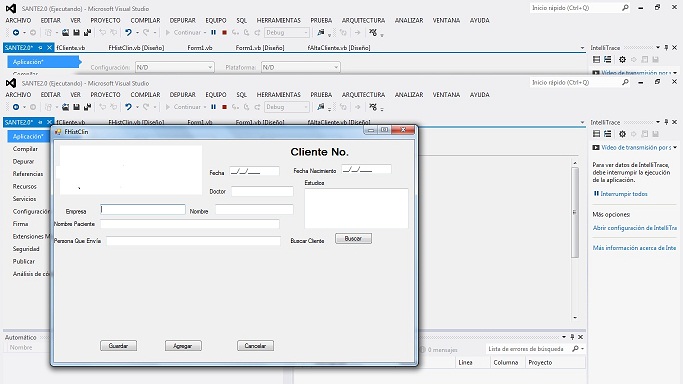Image resolution: width=683 pixels, height=384 pixels.
Task: Toggle pin on SANTE2.0 tab in lower window
Action: click(40, 122)
